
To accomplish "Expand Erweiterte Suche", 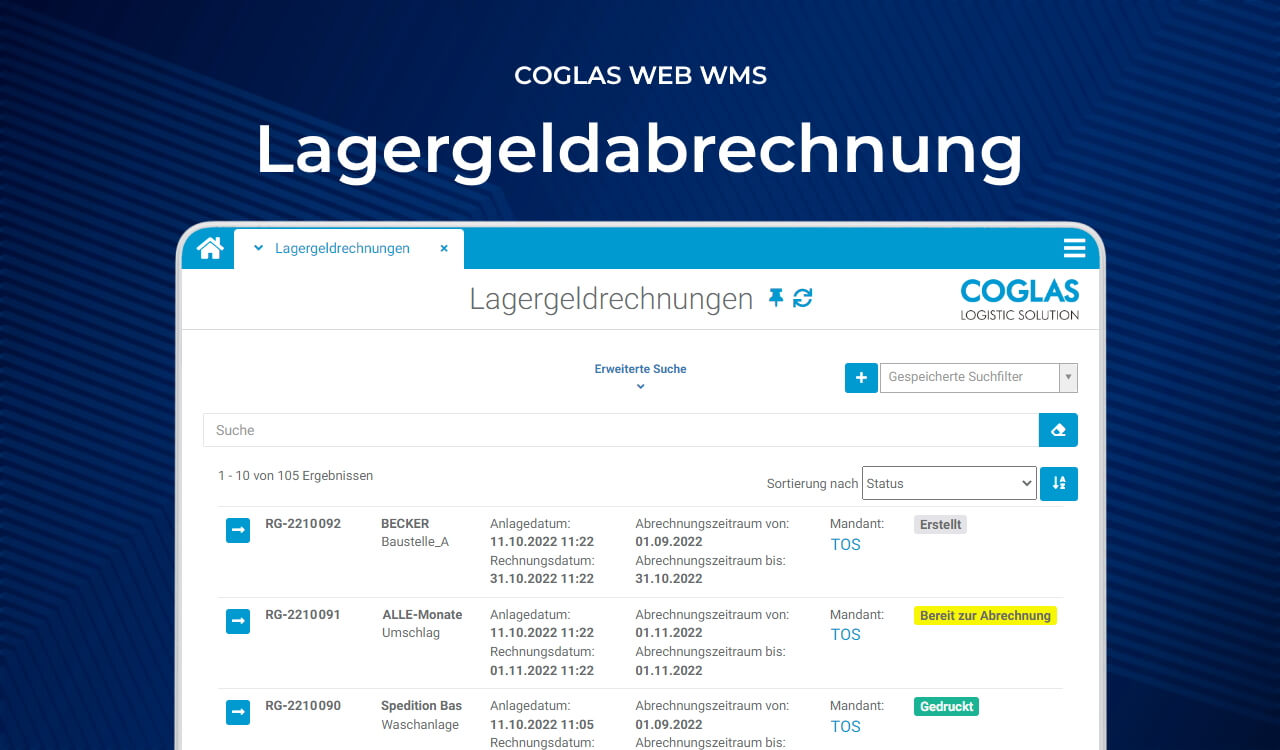I will click(640, 376).
